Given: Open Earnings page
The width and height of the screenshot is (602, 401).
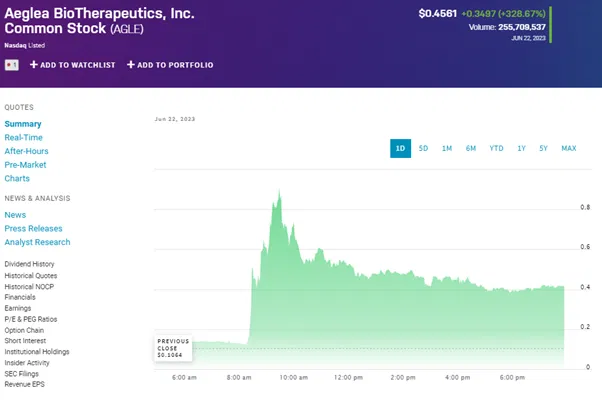Looking at the screenshot, I should pyautogui.click(x=18, y=308).
